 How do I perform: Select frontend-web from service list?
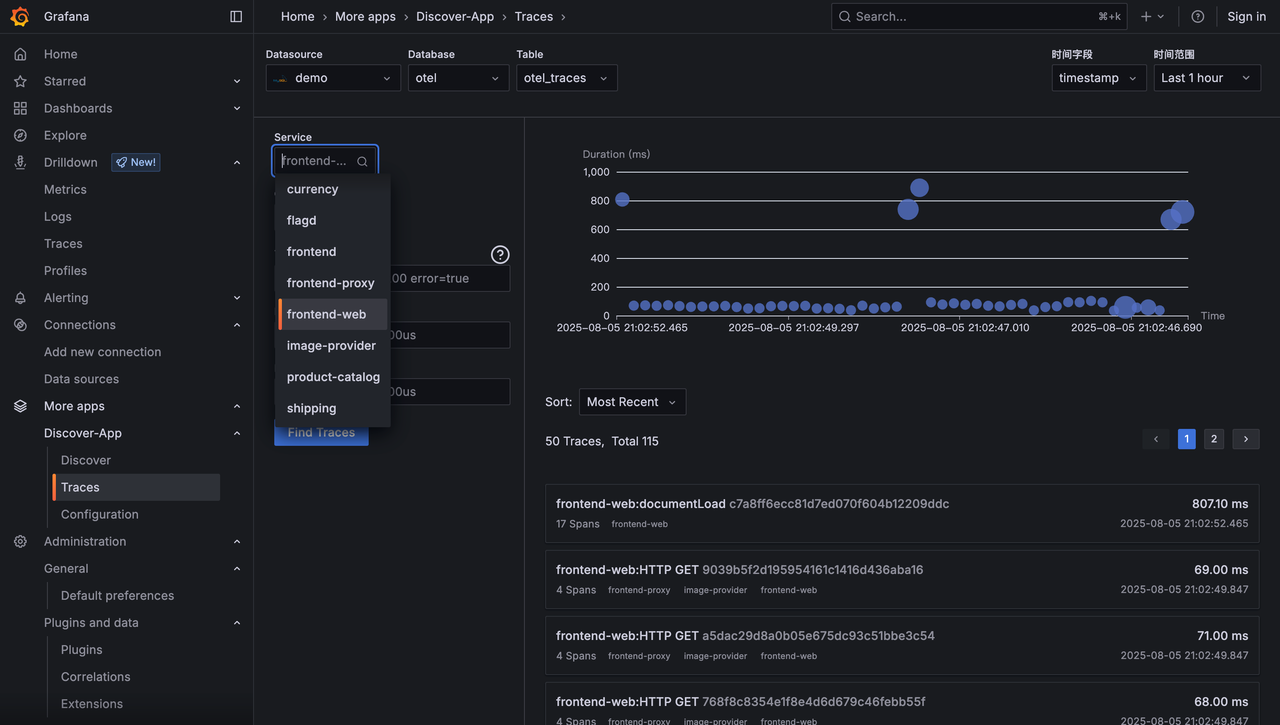(333, 314)
